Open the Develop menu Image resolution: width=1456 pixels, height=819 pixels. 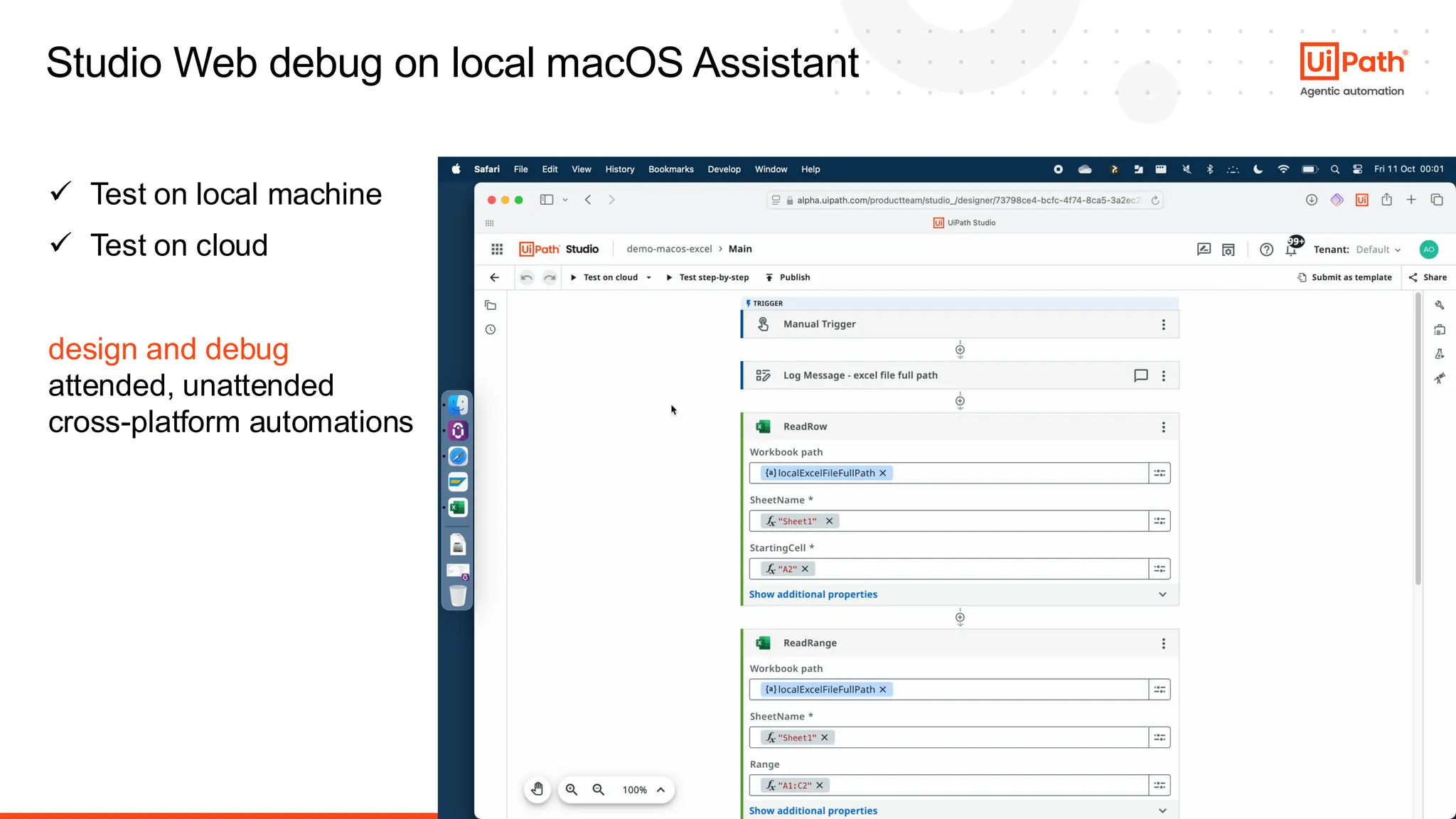pos(724,169)
